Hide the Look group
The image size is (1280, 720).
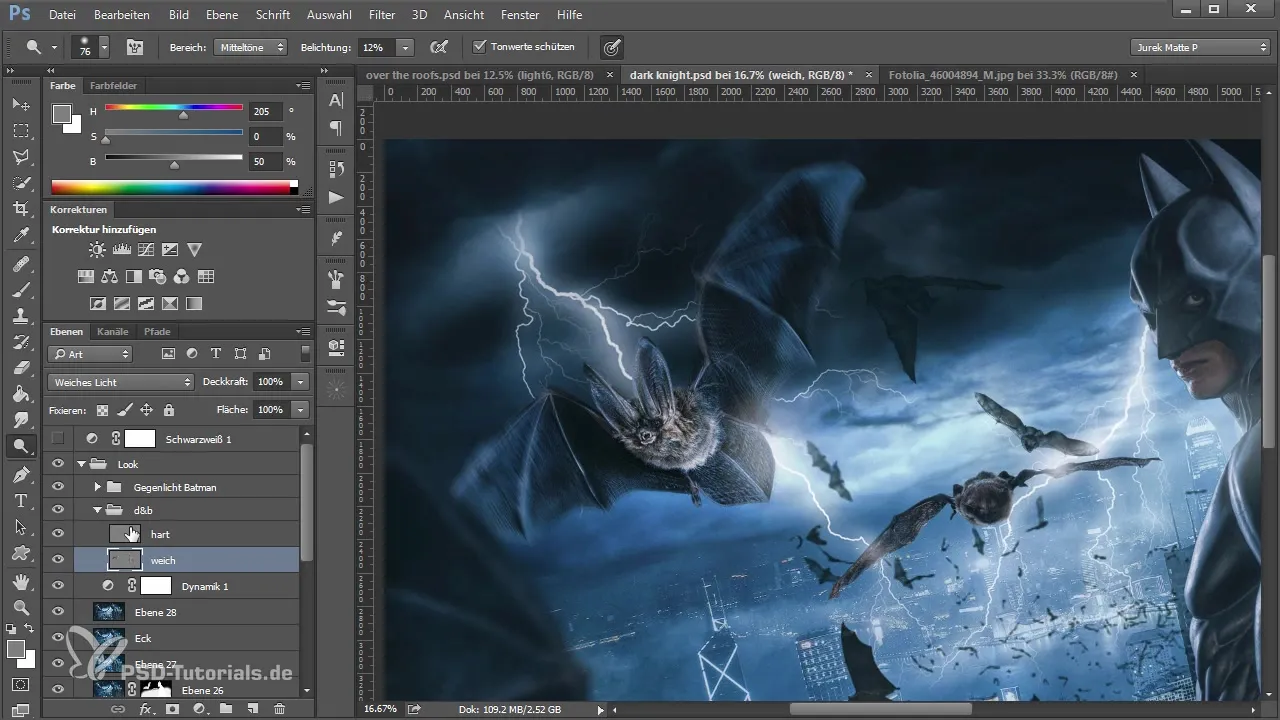coord(58,464)
